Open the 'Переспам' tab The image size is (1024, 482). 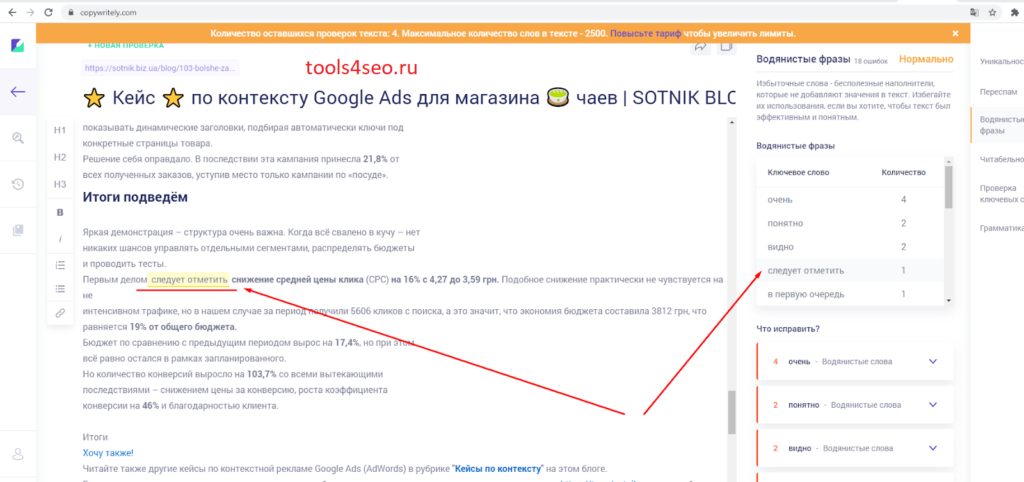(997, 92)
